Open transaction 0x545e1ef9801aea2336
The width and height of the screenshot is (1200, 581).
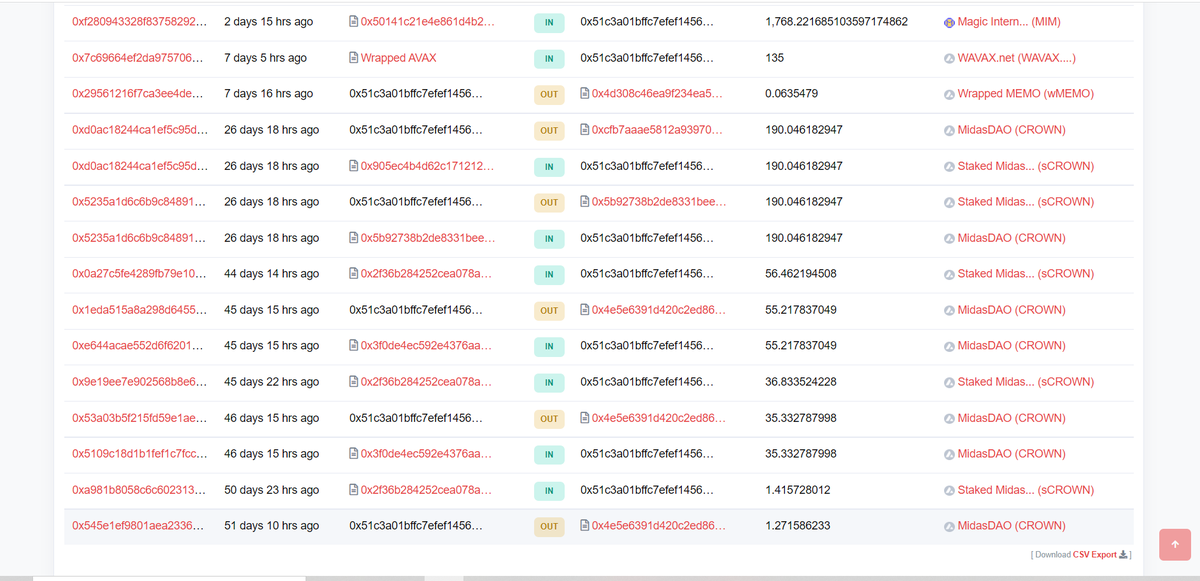(140, 526)
